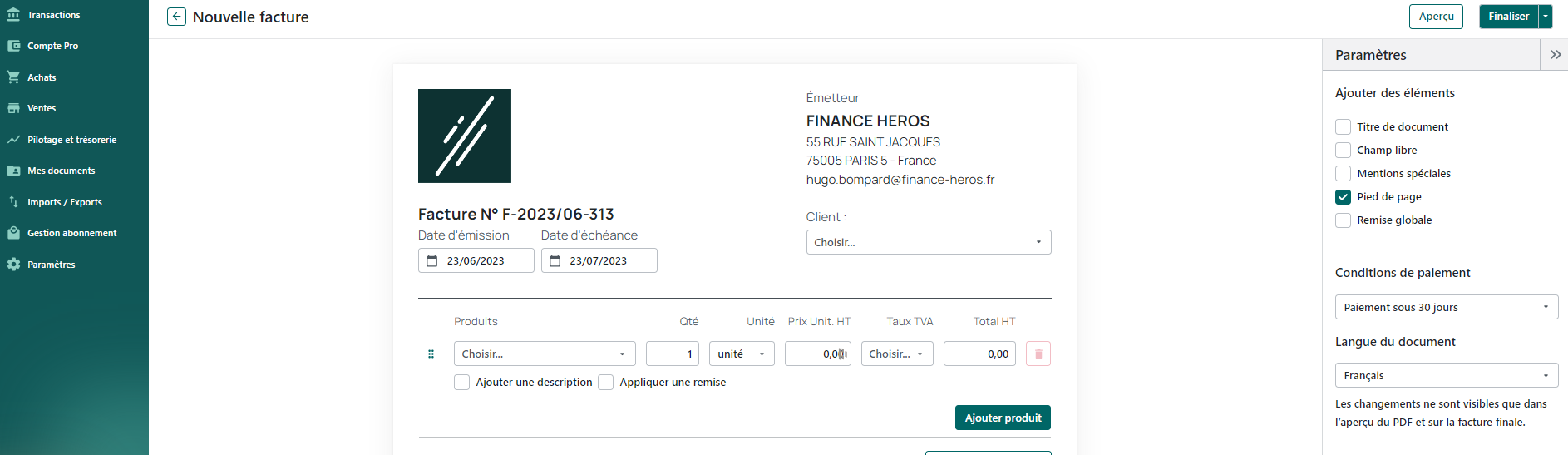Click the Aperçu button
Screen dimensions: 1568x455
[1435, 17]
